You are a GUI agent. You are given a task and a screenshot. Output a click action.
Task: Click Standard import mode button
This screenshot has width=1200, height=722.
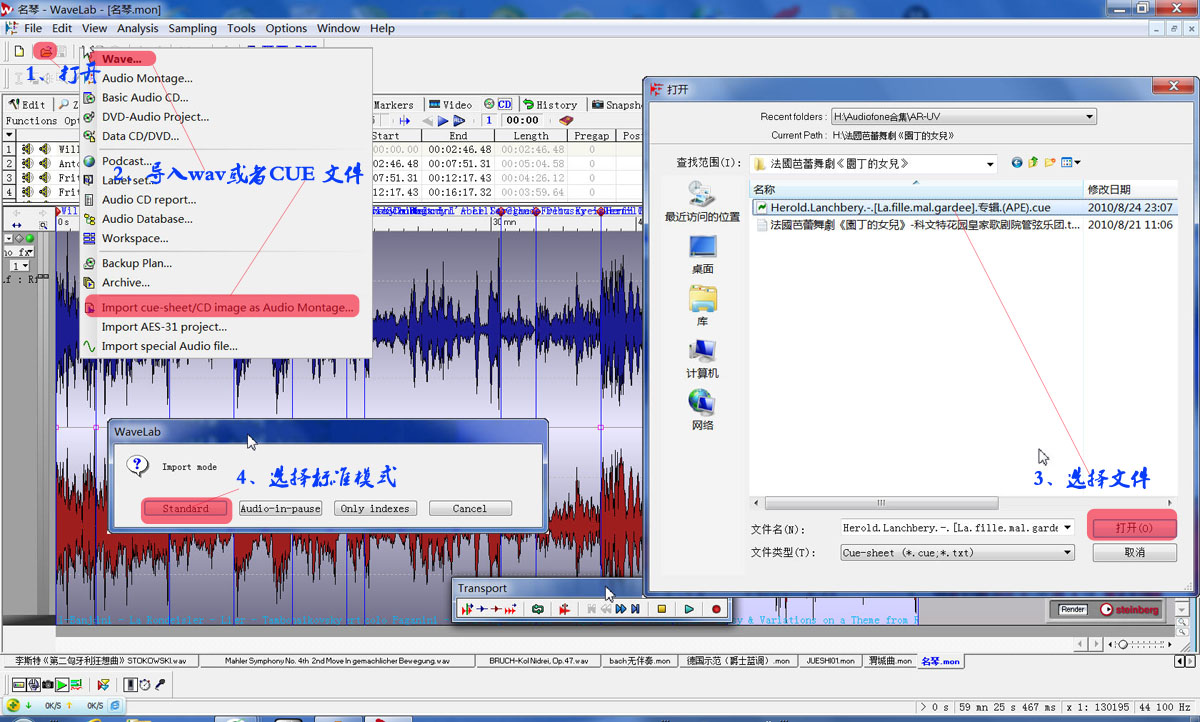186,508
